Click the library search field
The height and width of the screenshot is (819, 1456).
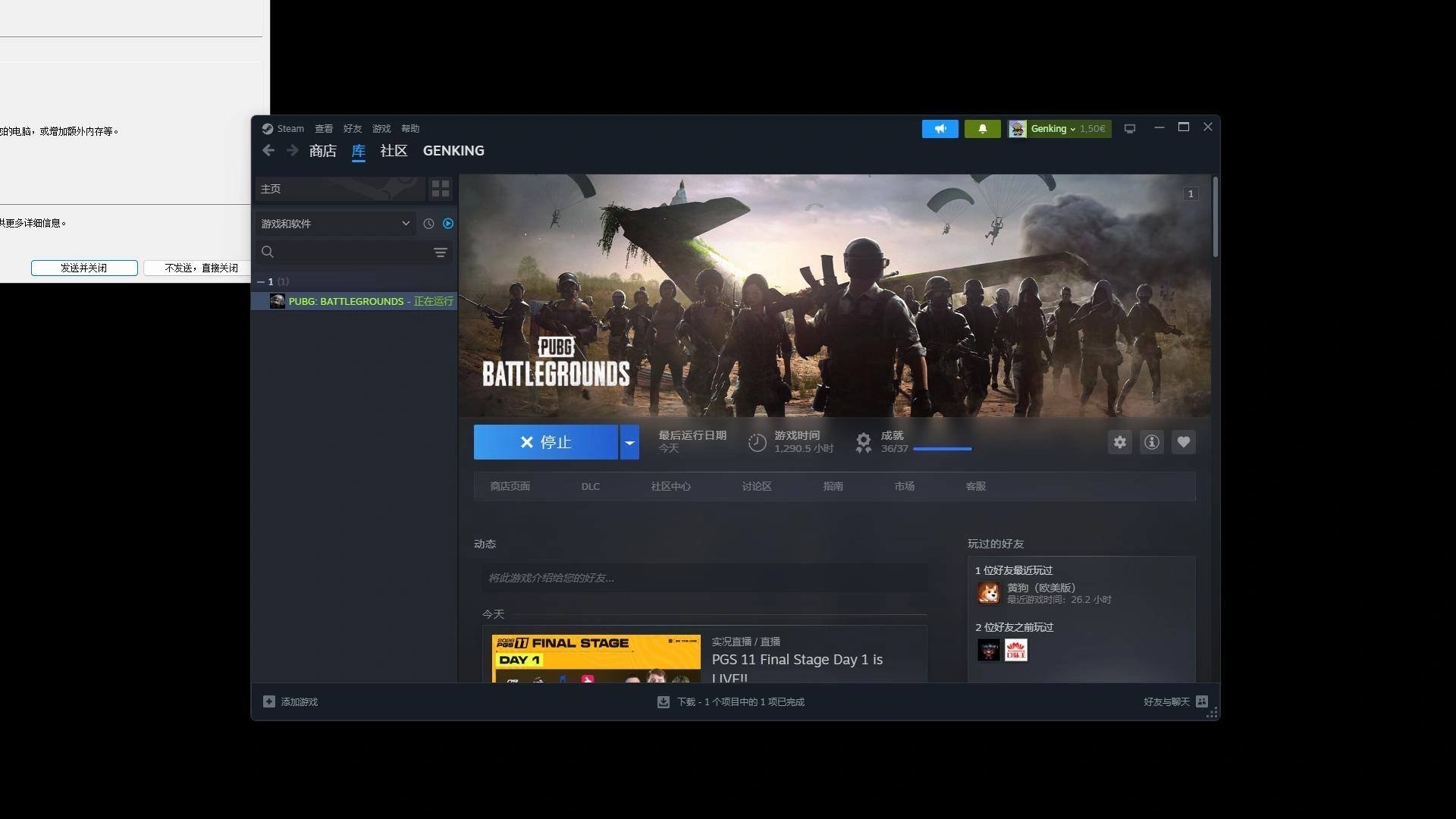point(354,253)
